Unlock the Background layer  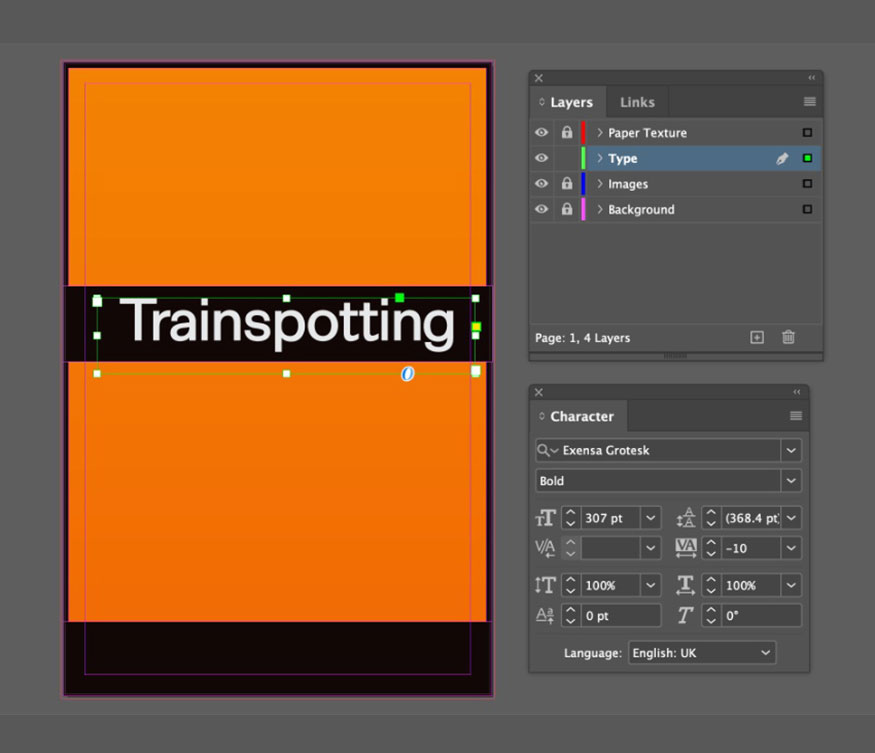tap(567, 209)
